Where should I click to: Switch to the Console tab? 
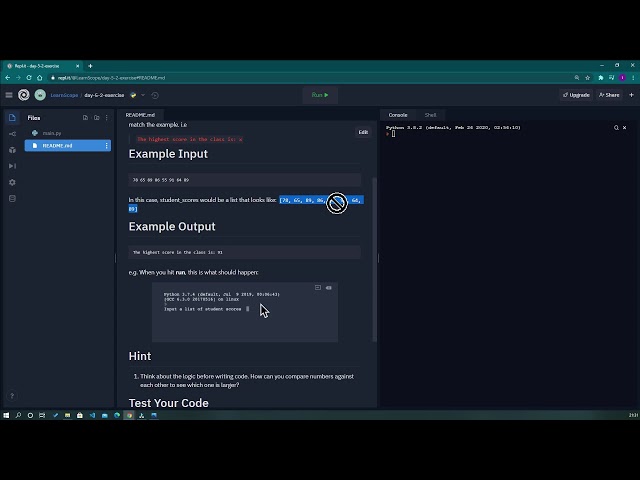398,115
